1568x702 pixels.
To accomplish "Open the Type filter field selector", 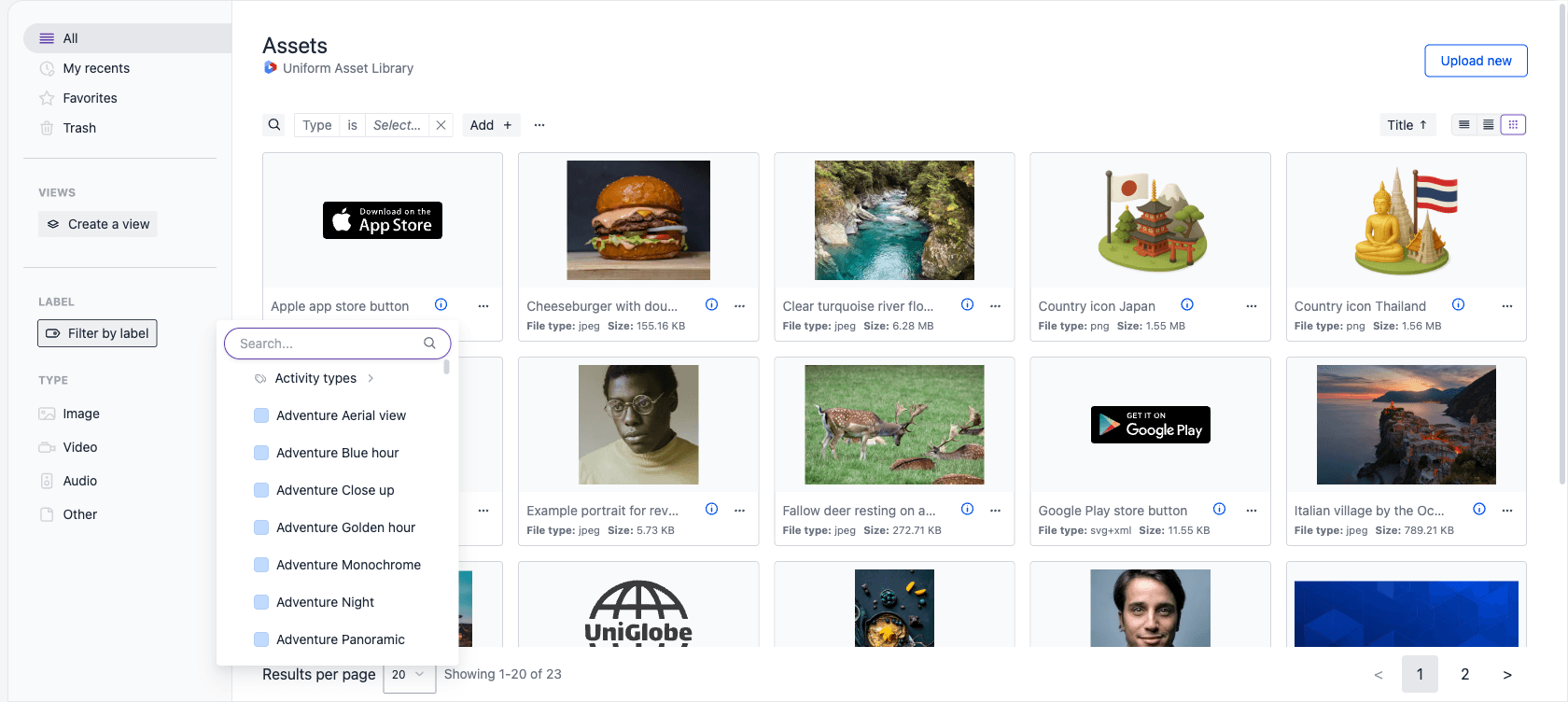I will click(x=317, y=125).
